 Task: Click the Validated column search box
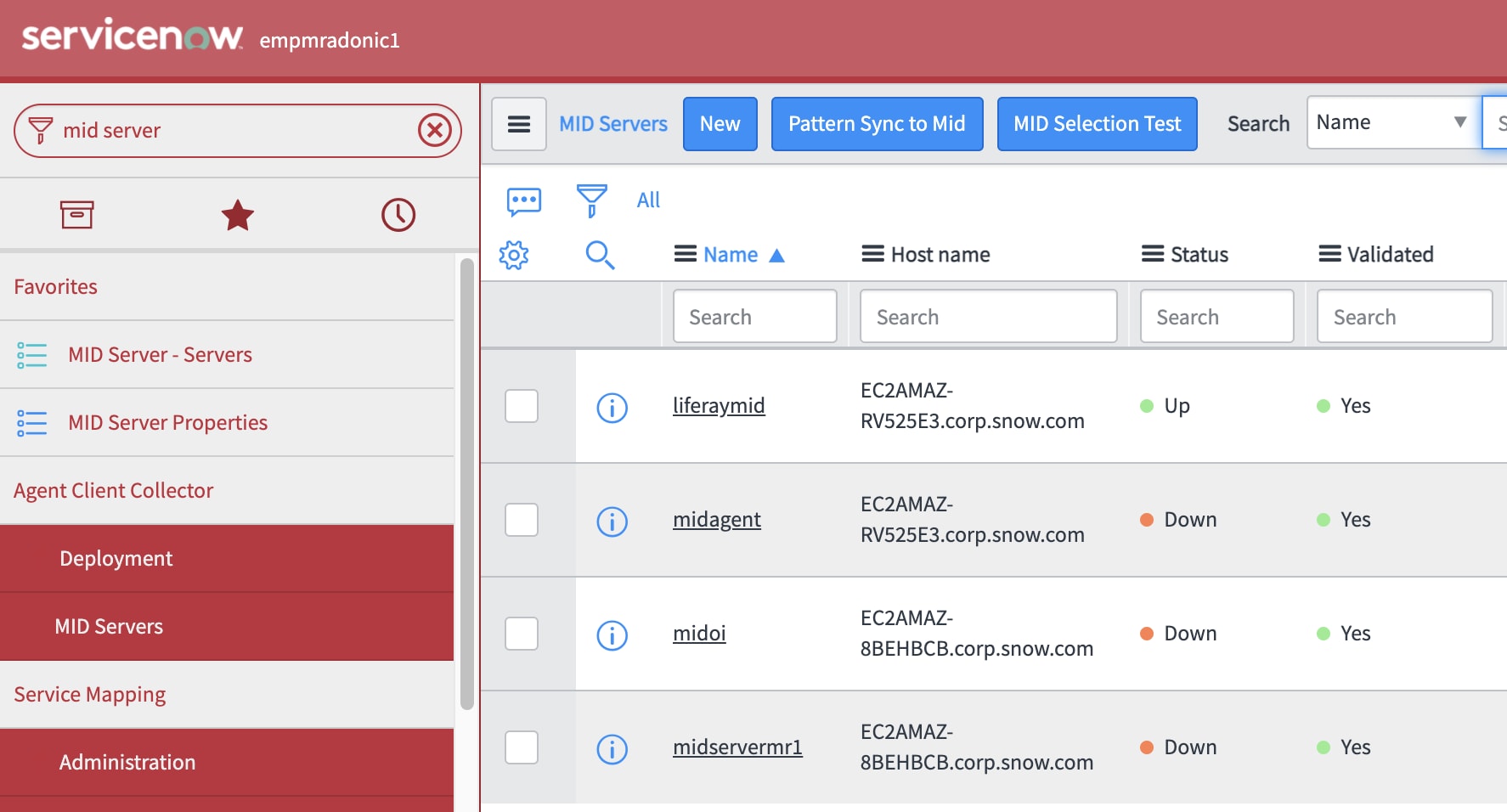pos(1405,317)
